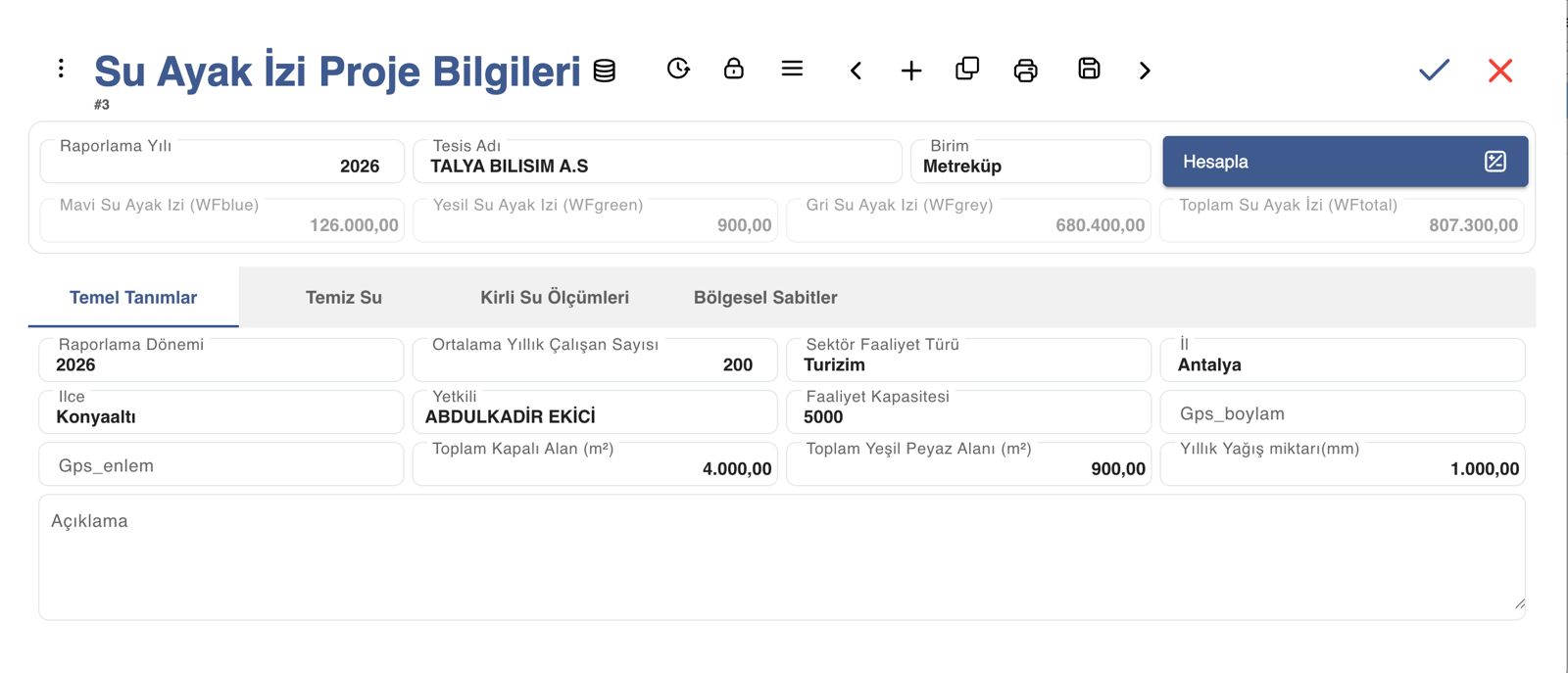Click the record number #3 label
Viewport: 1568px width, 673px height.
pyautogui.click(x=102, y=105)
